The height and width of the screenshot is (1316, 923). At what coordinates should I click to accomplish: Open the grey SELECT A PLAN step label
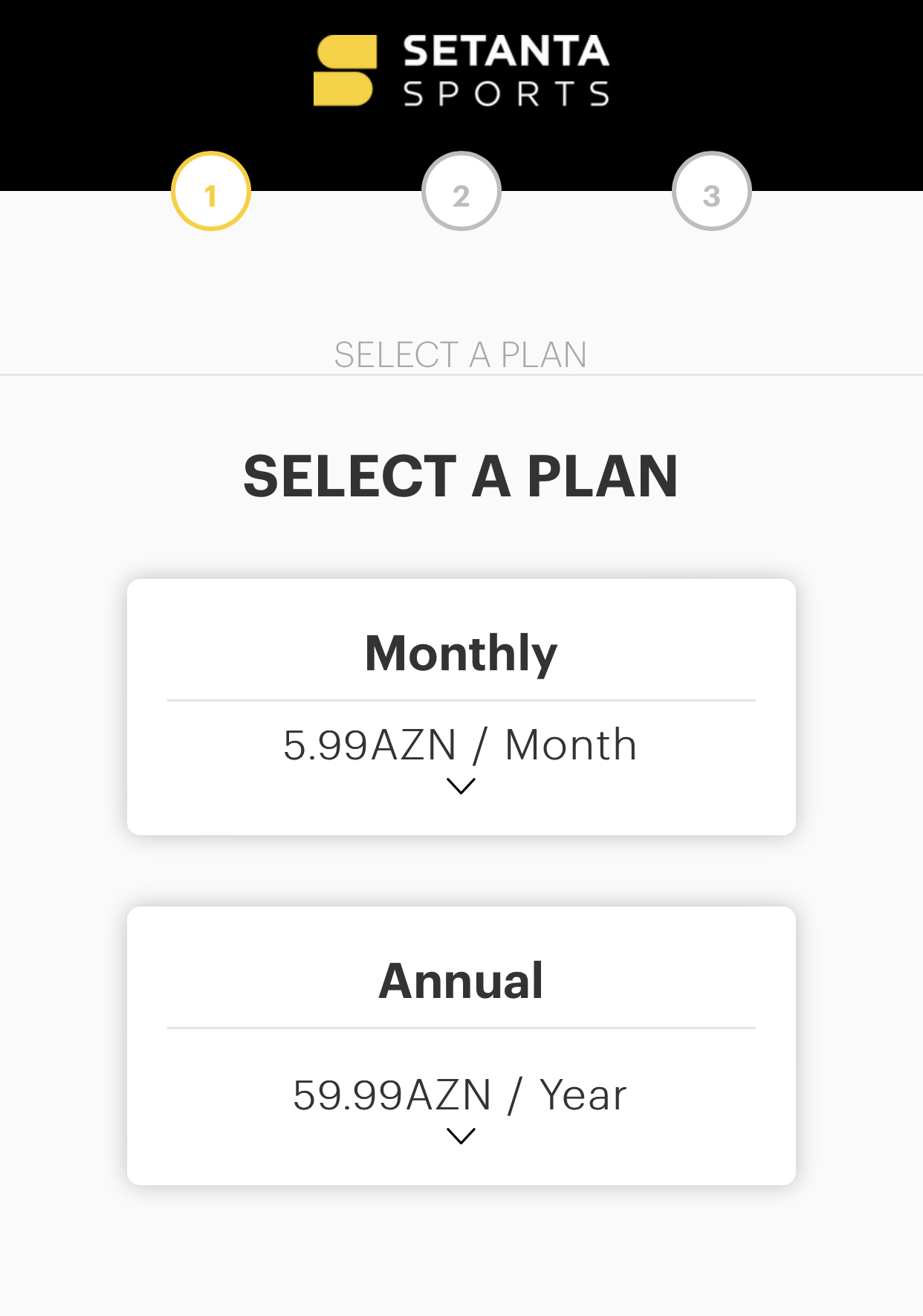(x=461, y=354)
